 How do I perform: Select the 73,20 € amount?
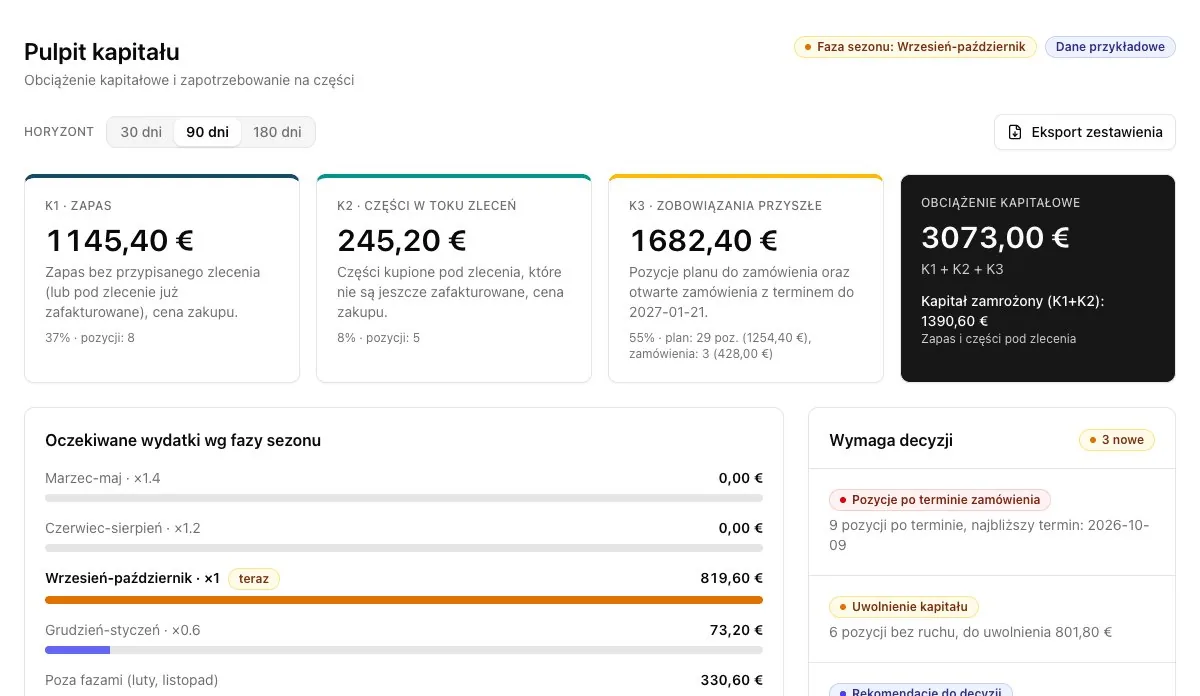pos(736,630)
